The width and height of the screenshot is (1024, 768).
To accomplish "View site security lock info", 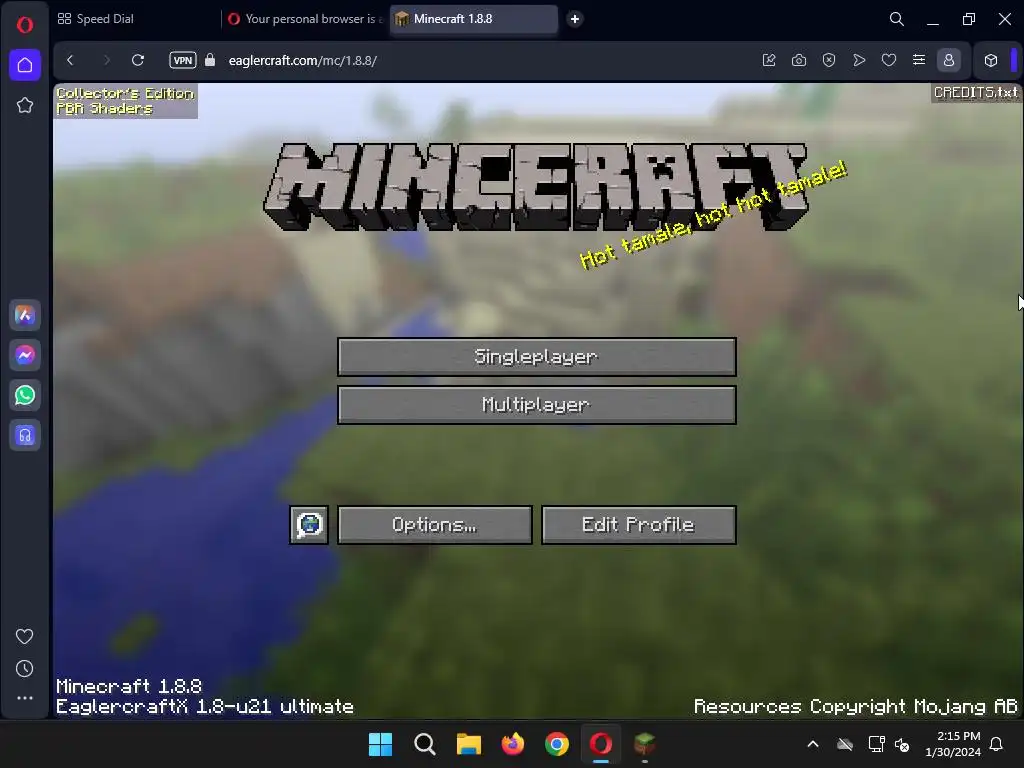I will 210,60.
